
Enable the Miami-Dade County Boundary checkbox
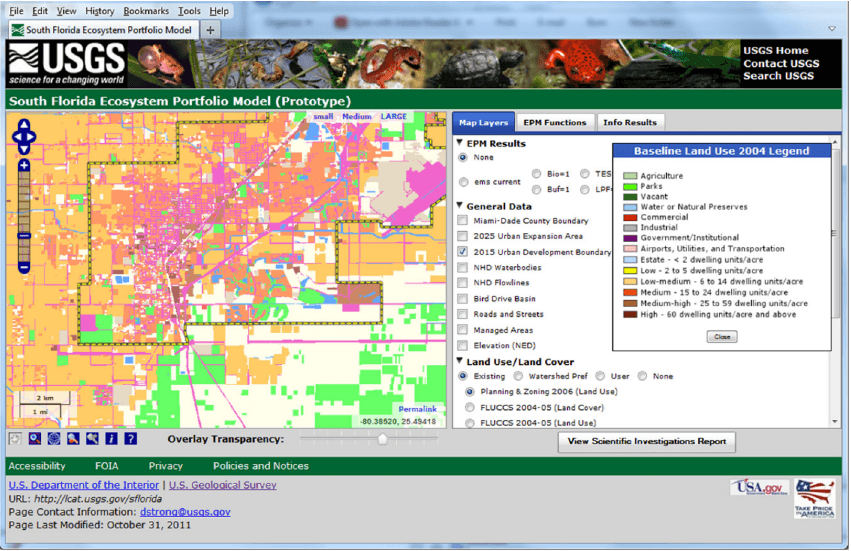tap(461, 221)
